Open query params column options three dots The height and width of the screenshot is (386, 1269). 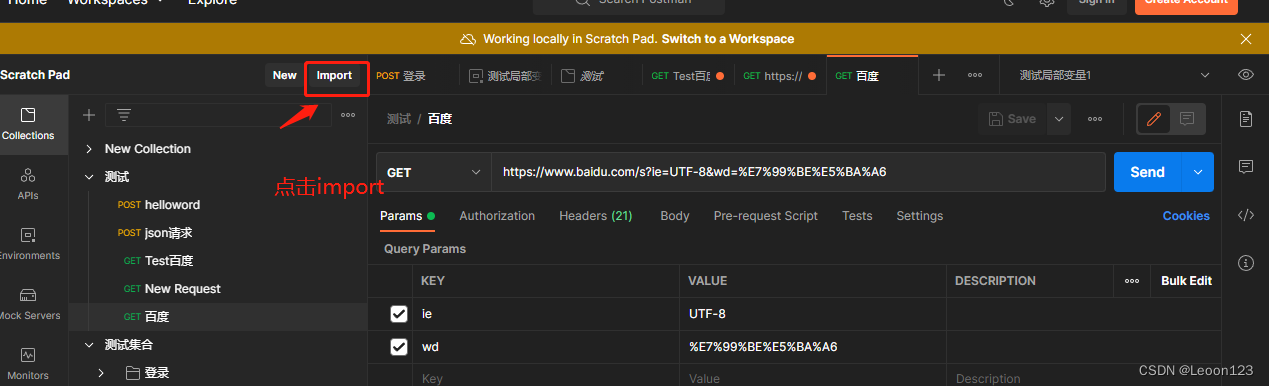(1132, 281)
